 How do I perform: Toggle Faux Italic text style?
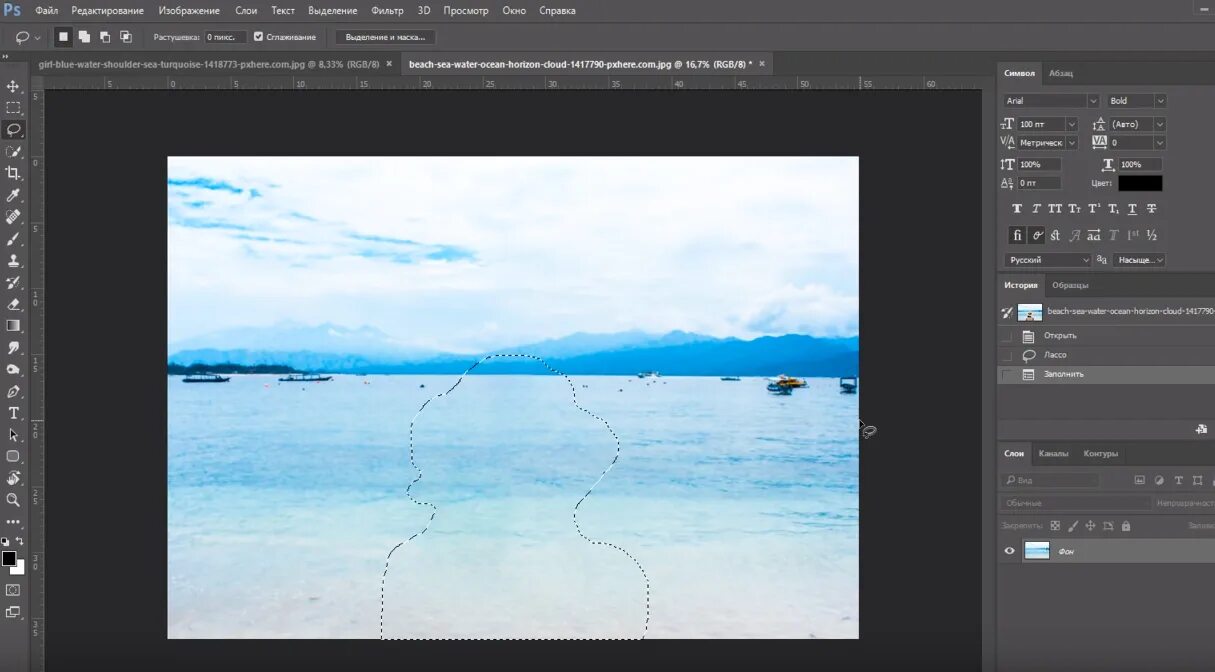1036,209
